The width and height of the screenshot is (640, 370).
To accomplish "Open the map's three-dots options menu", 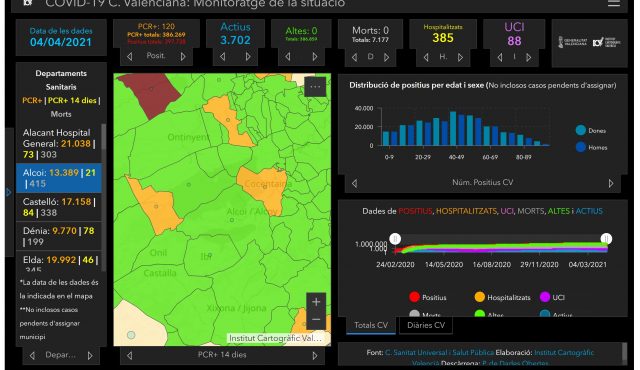I will [x=315, y=87].
